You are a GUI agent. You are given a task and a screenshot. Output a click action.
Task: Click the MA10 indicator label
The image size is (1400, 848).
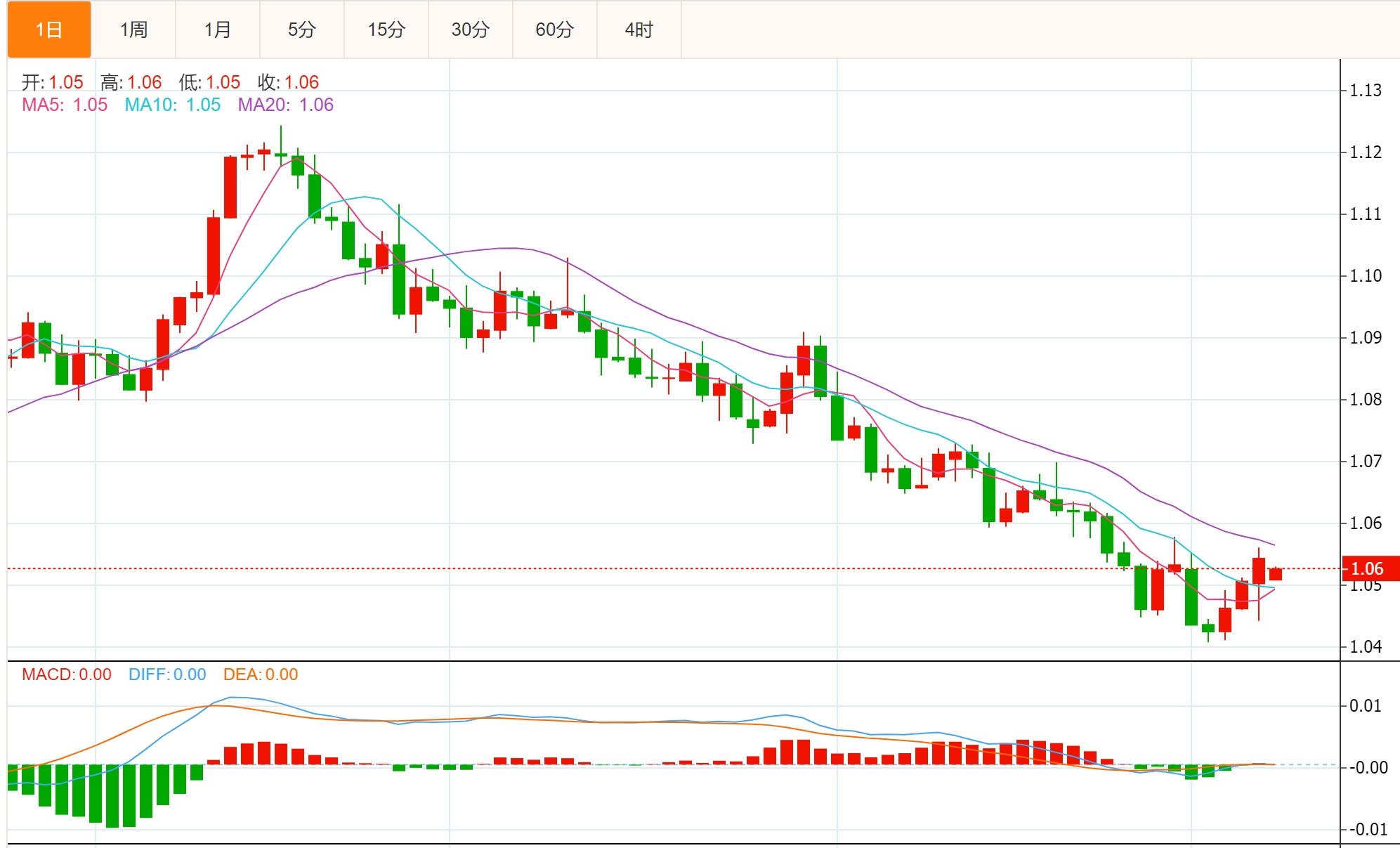point(172,105)
